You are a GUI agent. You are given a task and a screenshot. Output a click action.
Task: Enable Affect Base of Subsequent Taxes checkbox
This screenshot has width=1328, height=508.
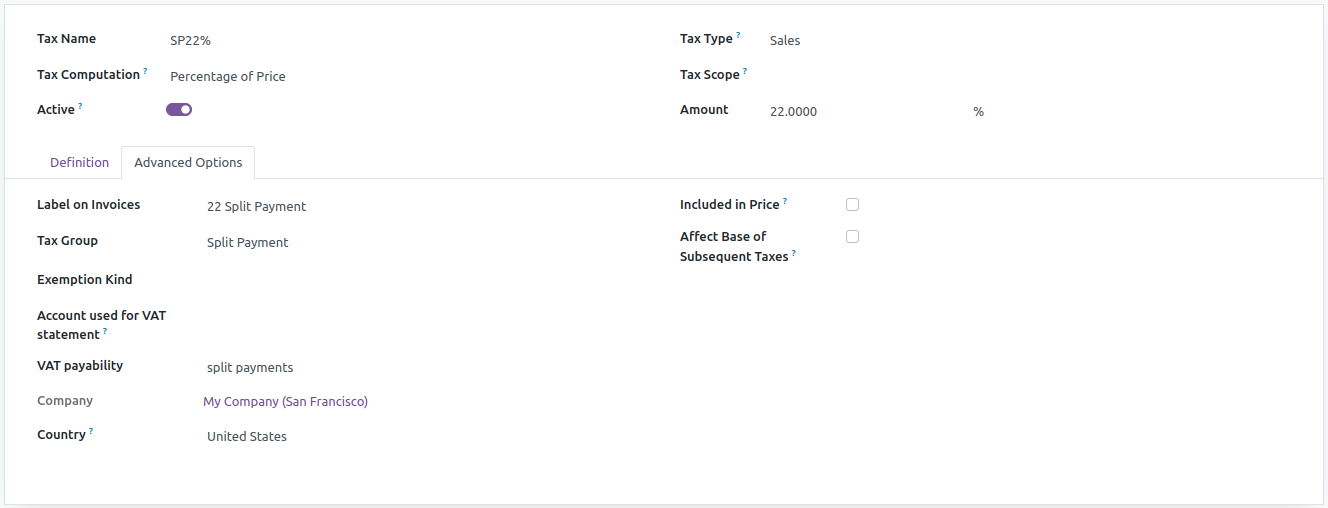point(852,237)
